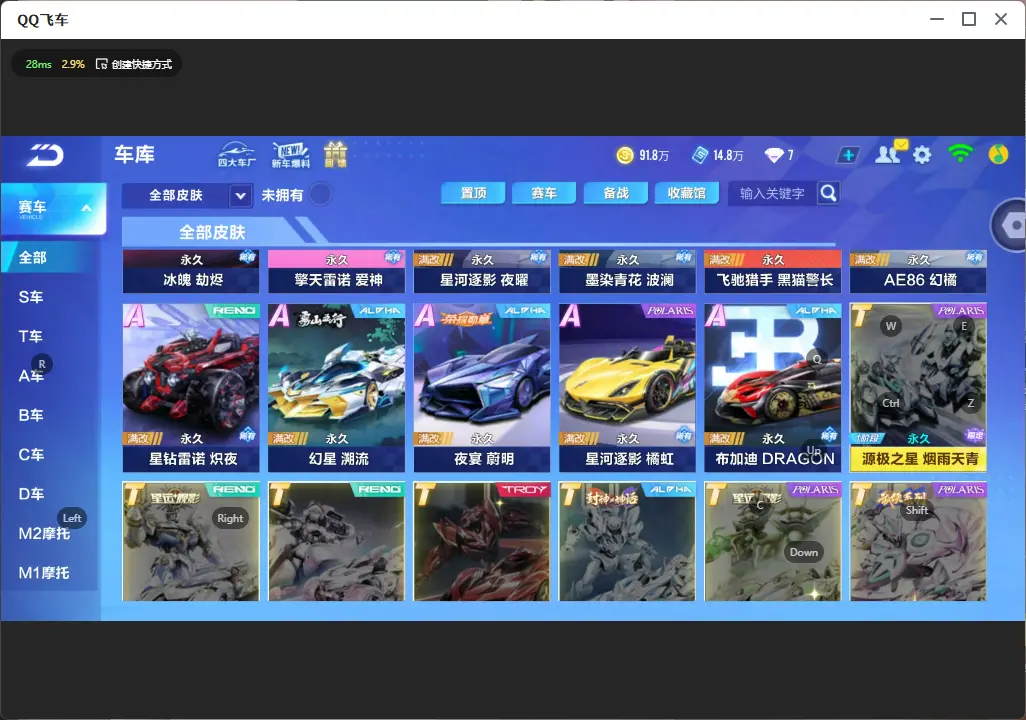Open the gift box icon in header
The height and width of the screenshot is (720, 1026).
[335, 154]
